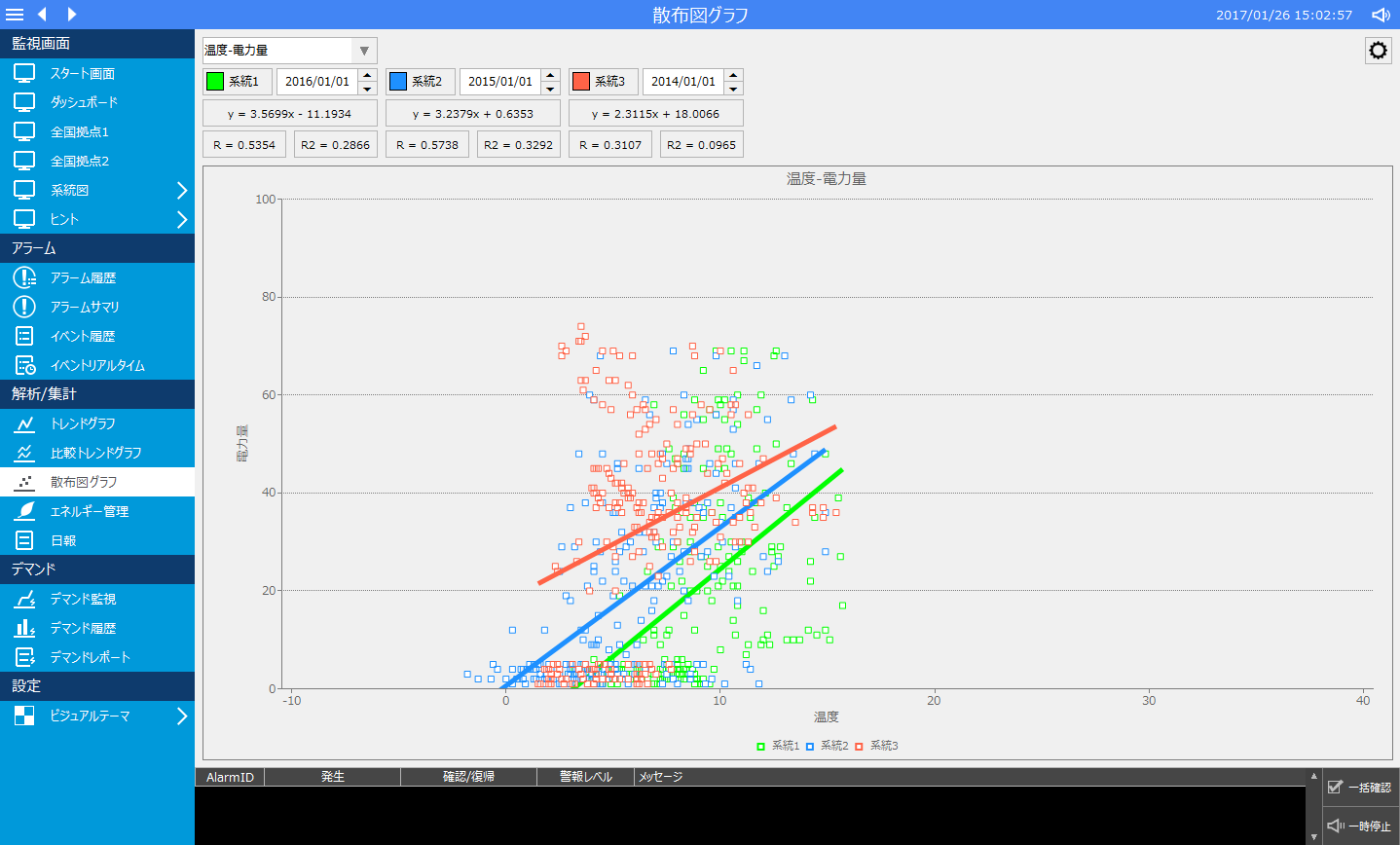Click the 比較トレンドグラフ chart icon
Viewport: 1400px width, 845px height.
[24, 453]
